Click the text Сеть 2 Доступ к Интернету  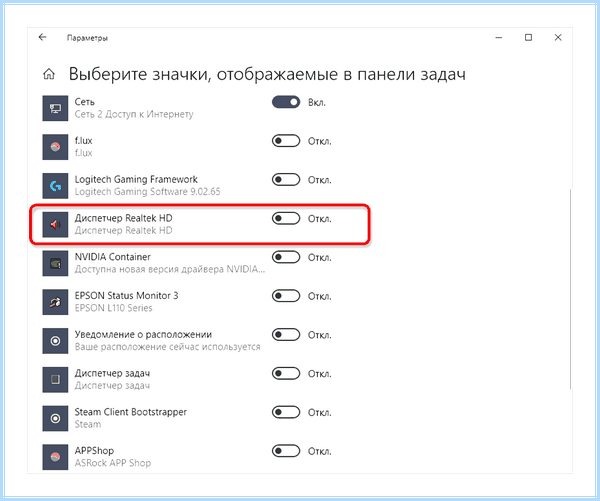click(134, 114)
